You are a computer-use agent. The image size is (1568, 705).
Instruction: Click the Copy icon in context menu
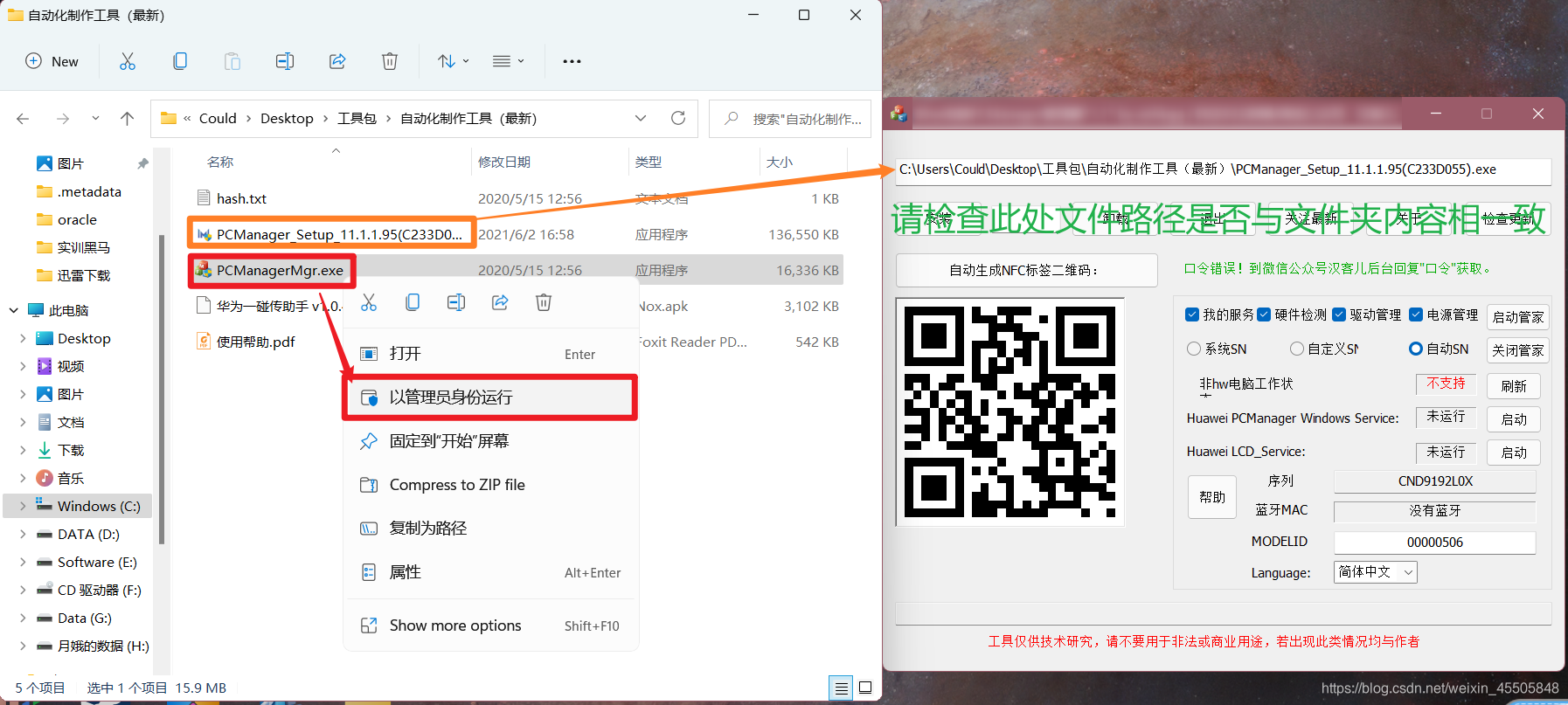point(413,303)
